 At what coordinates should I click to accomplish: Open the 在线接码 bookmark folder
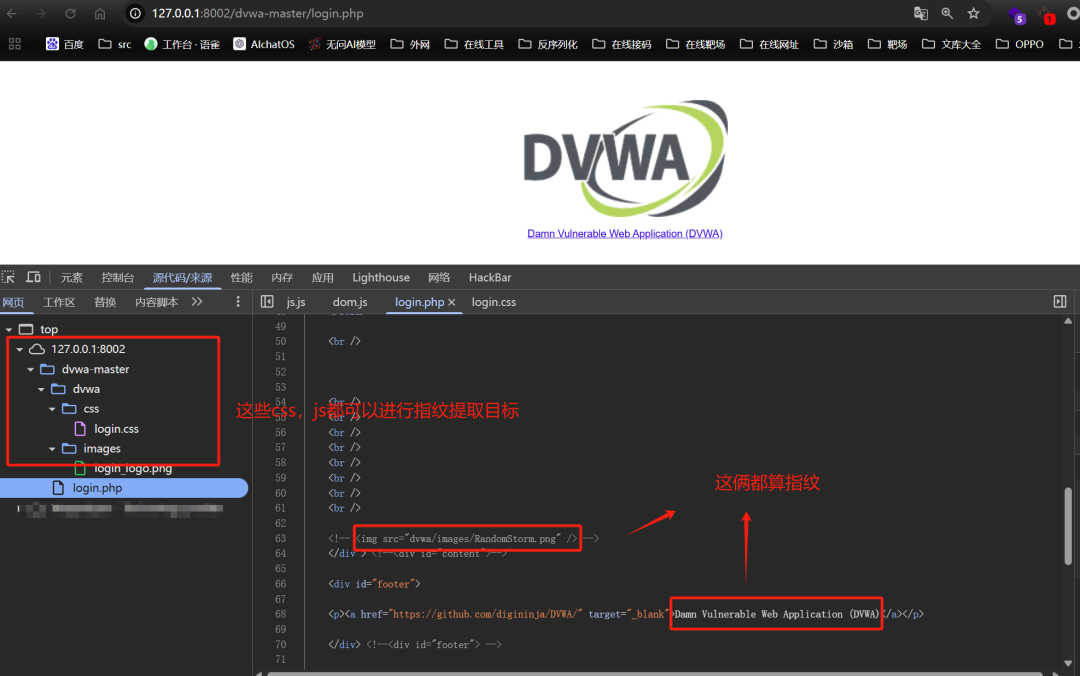click(621, 44)
